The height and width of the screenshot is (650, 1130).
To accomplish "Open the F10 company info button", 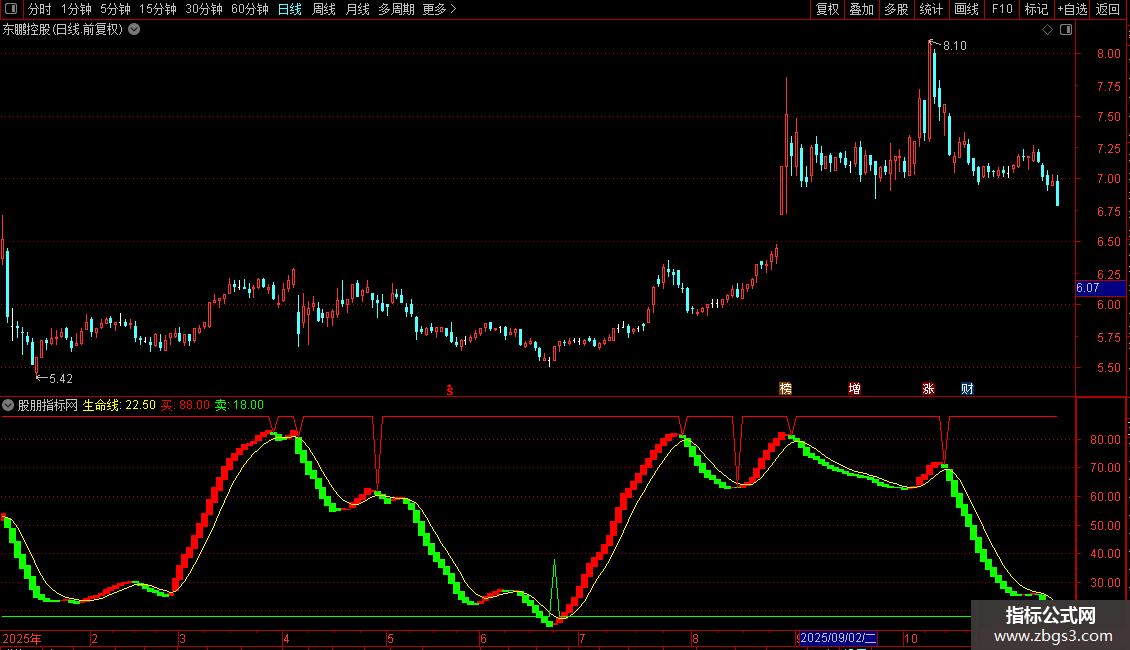I will point(1002,9).
